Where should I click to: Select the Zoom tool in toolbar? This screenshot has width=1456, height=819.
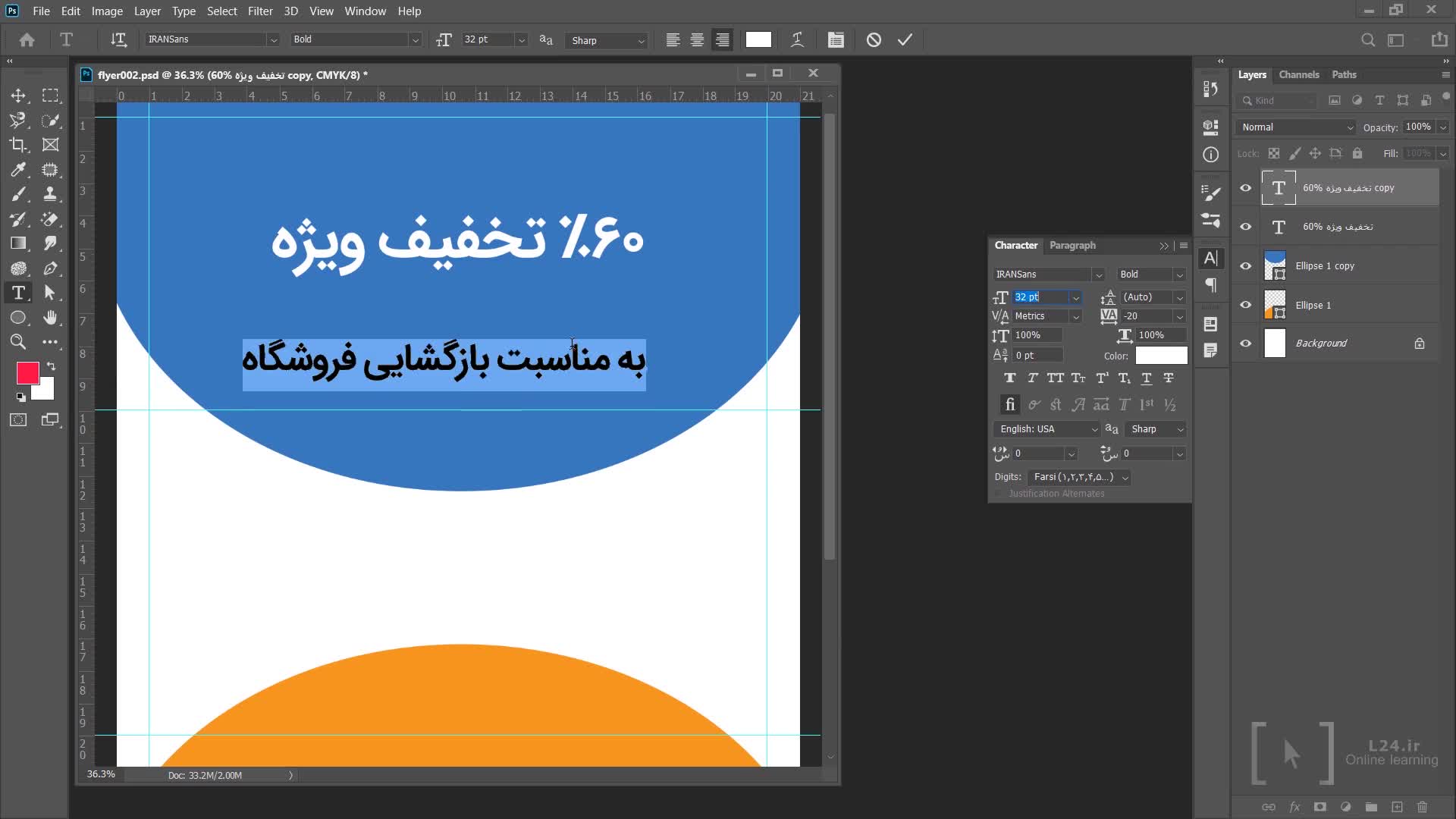point(18,342)
